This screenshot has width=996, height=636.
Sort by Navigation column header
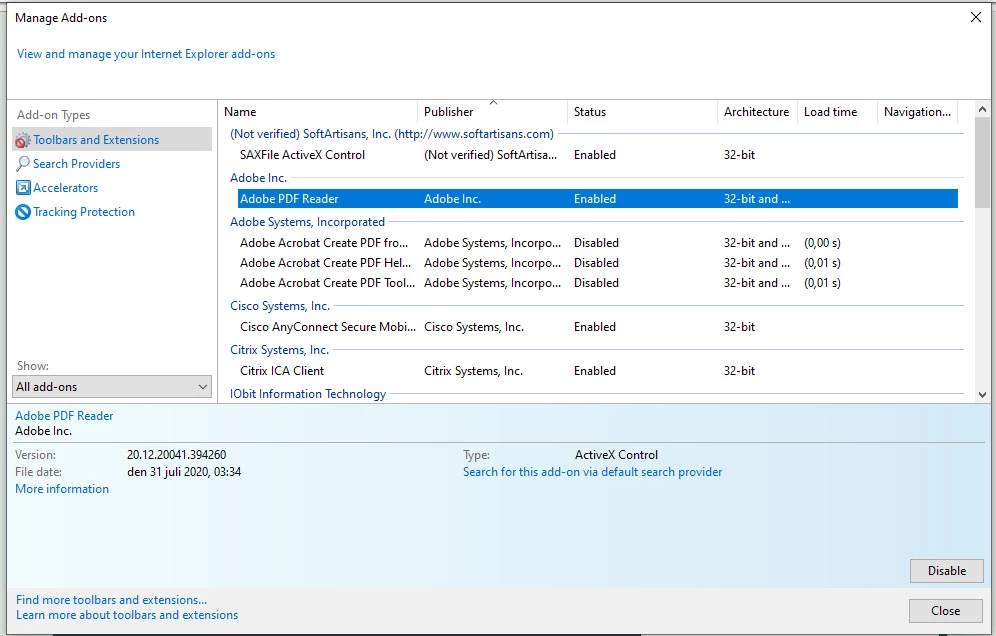917,112
